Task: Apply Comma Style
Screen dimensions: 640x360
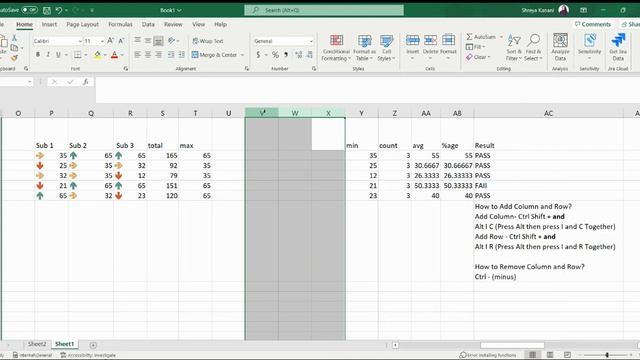Action: point(286,54)
